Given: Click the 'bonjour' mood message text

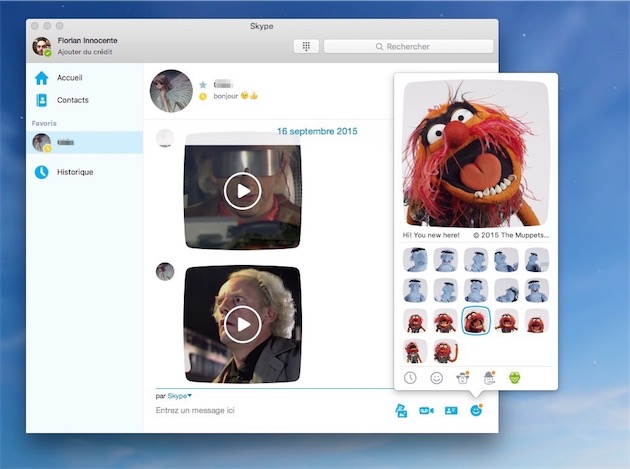Looking at the screenshot, I should point(226,96).
